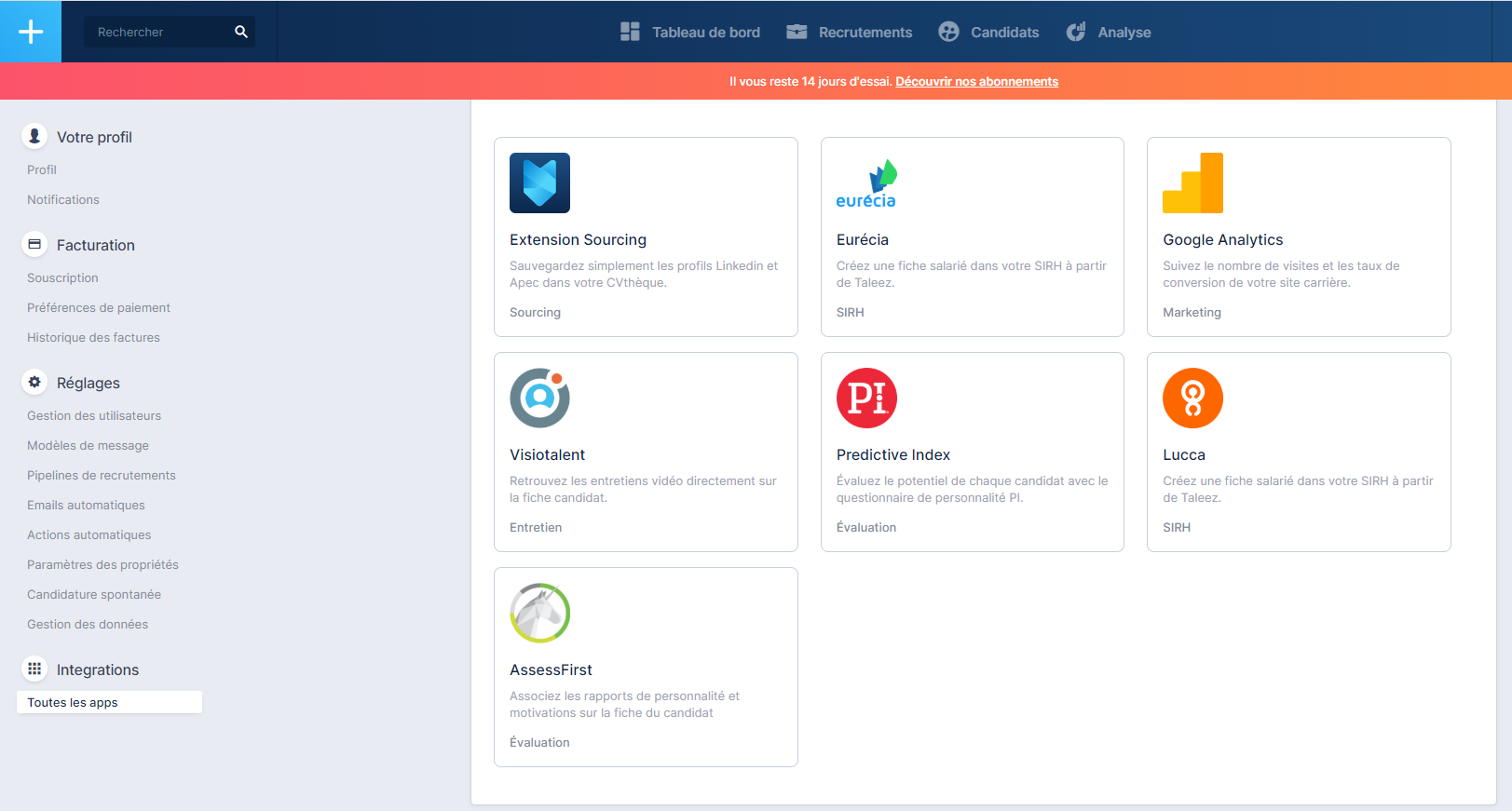Click the Integrations grid icon

(x=34, y=669)
